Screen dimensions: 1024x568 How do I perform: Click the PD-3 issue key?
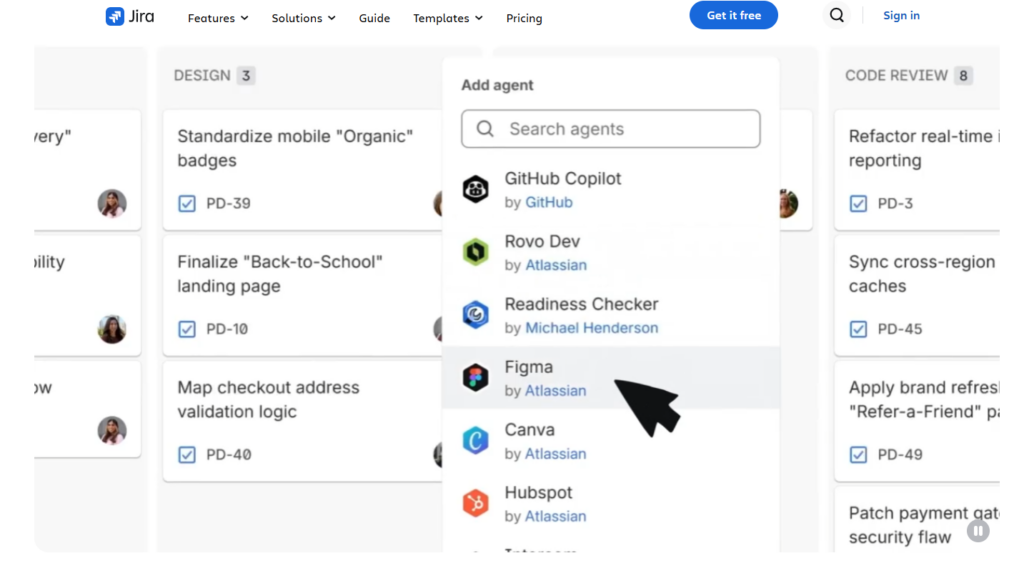click(x=895, y=204)
